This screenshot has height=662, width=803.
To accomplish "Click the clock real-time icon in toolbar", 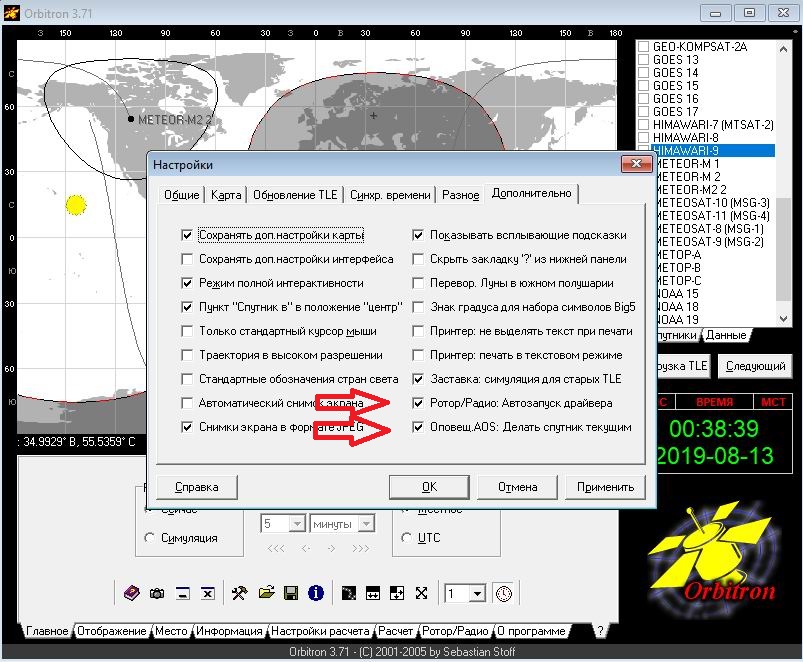I will [x=504, y=593].
